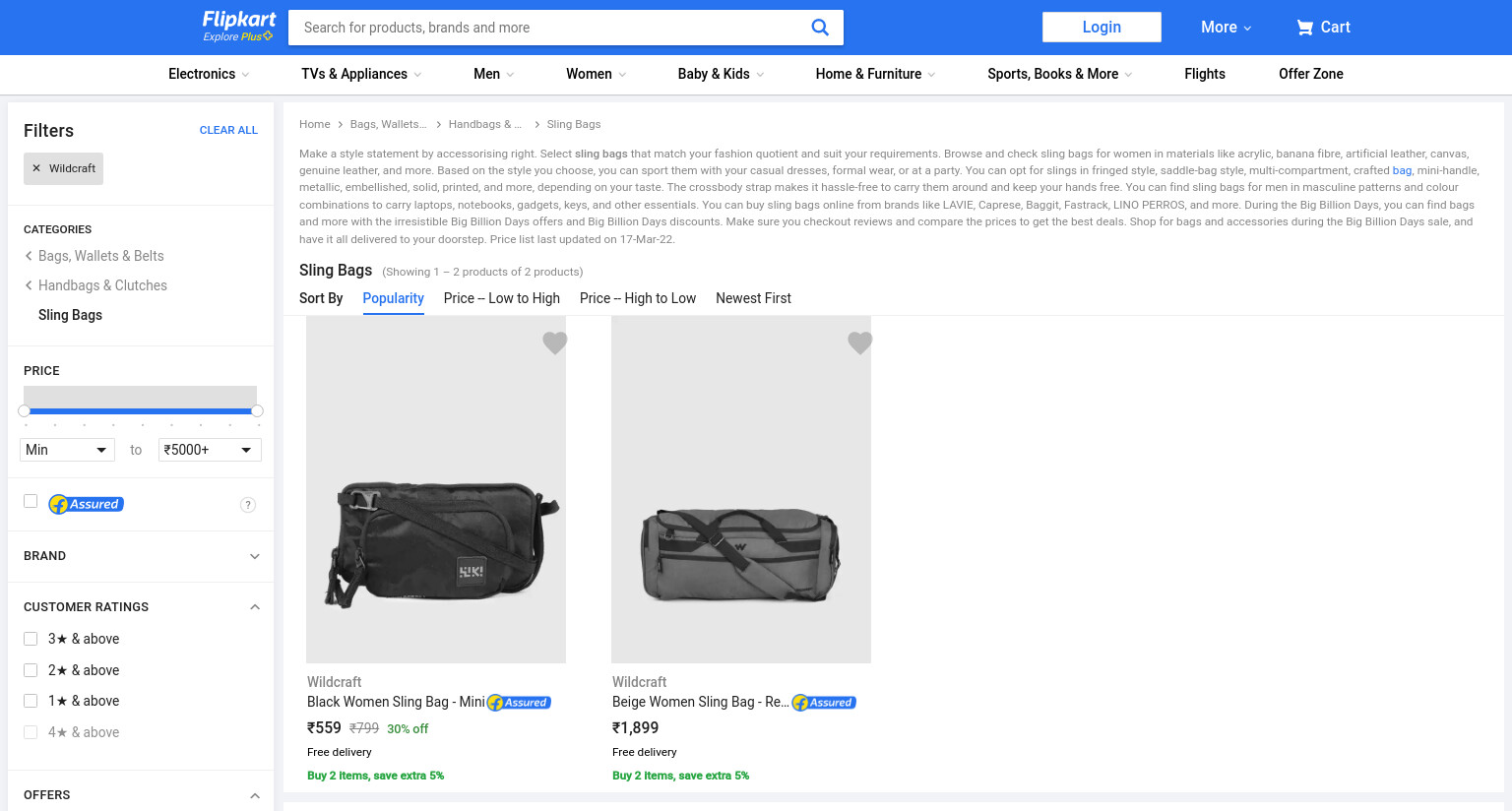This screenshot has width=1512, height=811.
Task: Click the Flipkart Assured badge in filters
Action: (86, 504)
